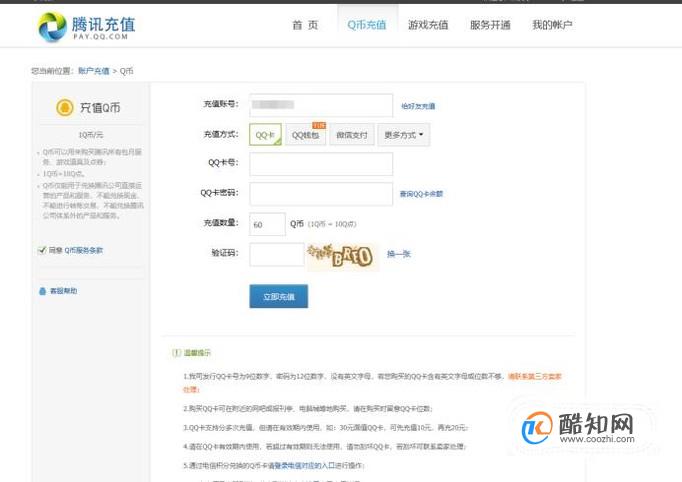This screenshot has height=482, width=682.
Task: Click 查询QQ卡余额 link
Action: point(421,194)
